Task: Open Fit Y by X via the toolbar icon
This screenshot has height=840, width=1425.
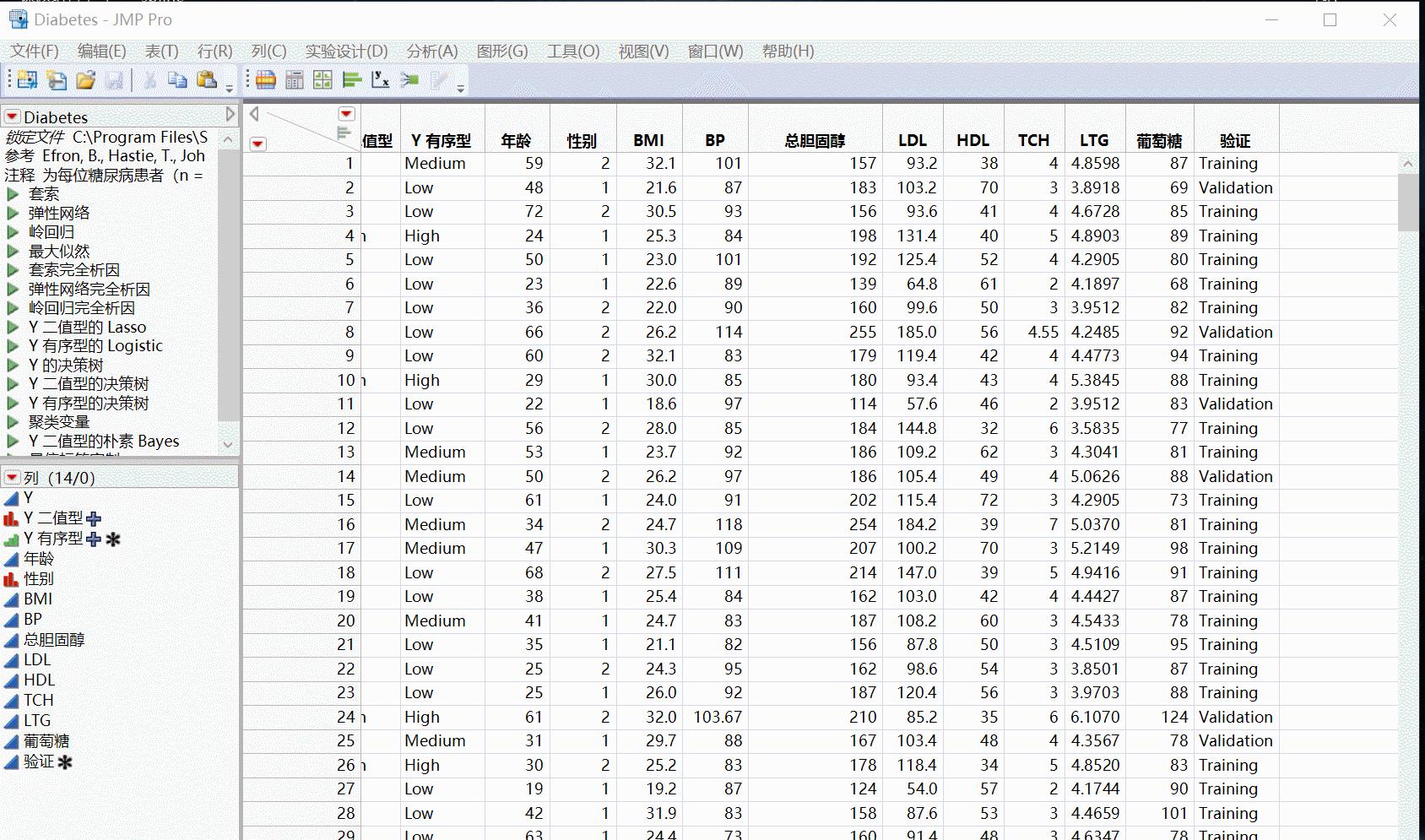Action: pos(380,79)
